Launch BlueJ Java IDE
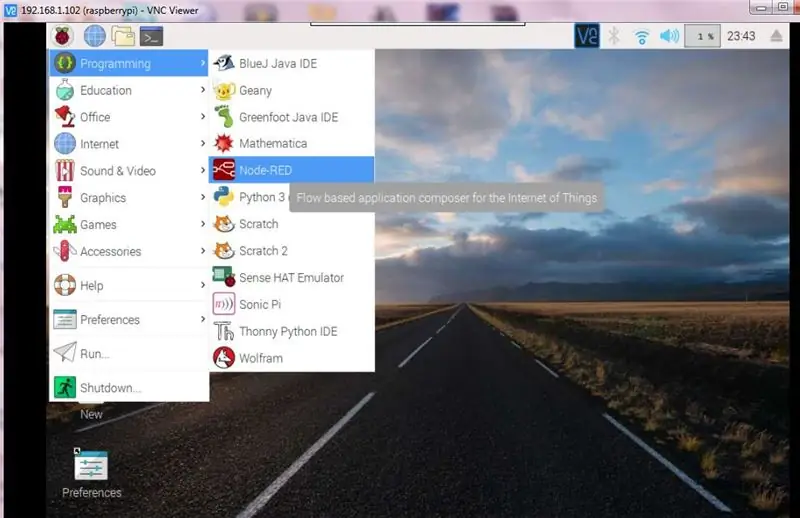The width and height of the screenshot is (800, 518). click(291, 63)
